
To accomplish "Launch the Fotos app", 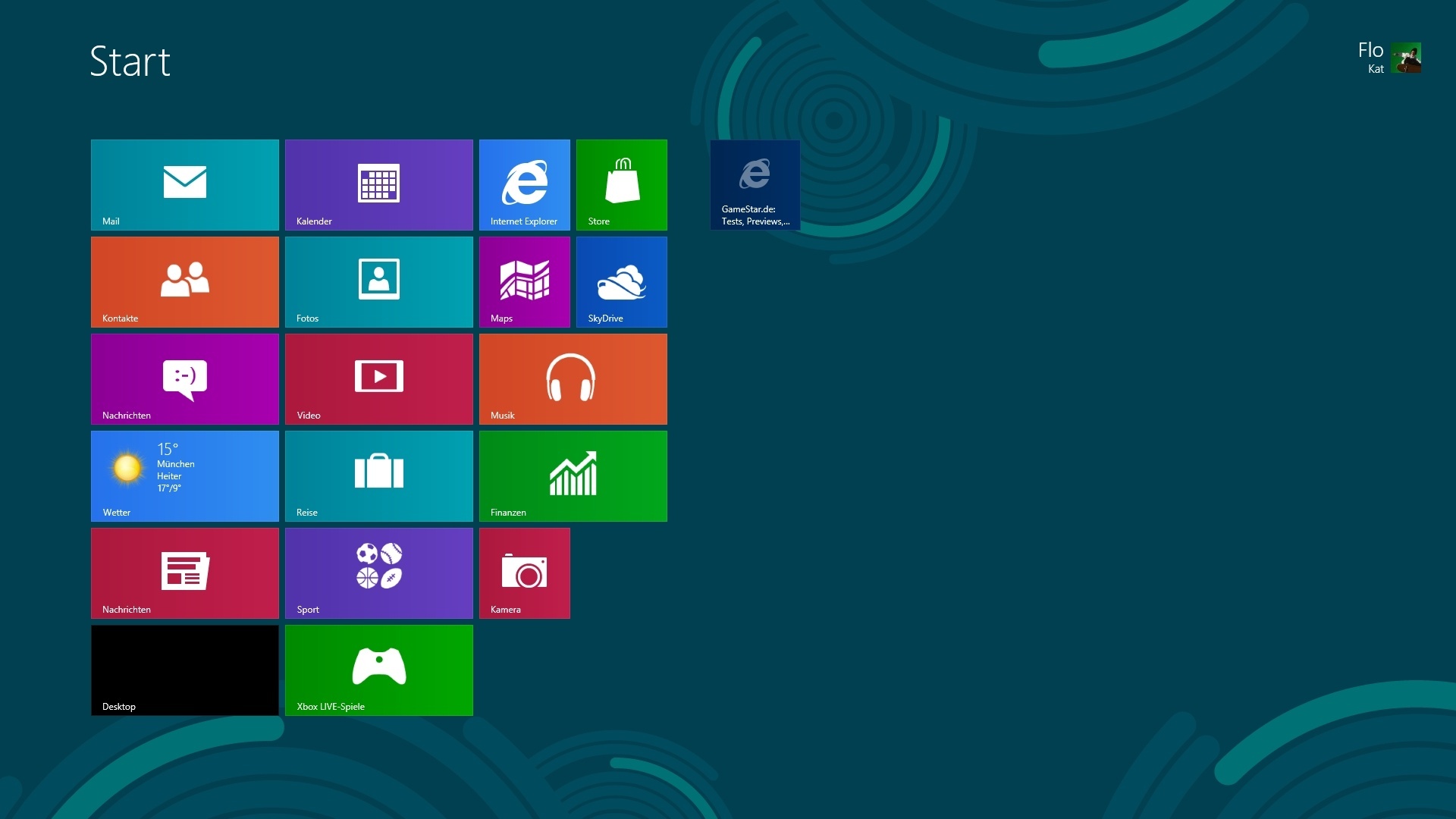I will pos(378,281).
